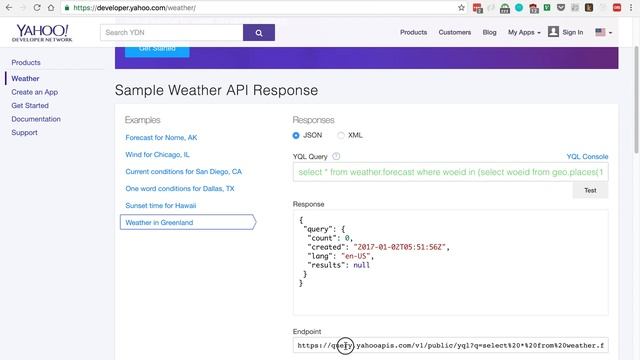Click the Yahoo Developer Network logo
The width and height of the screenshot is (640, 360).
tap(42, 33)
